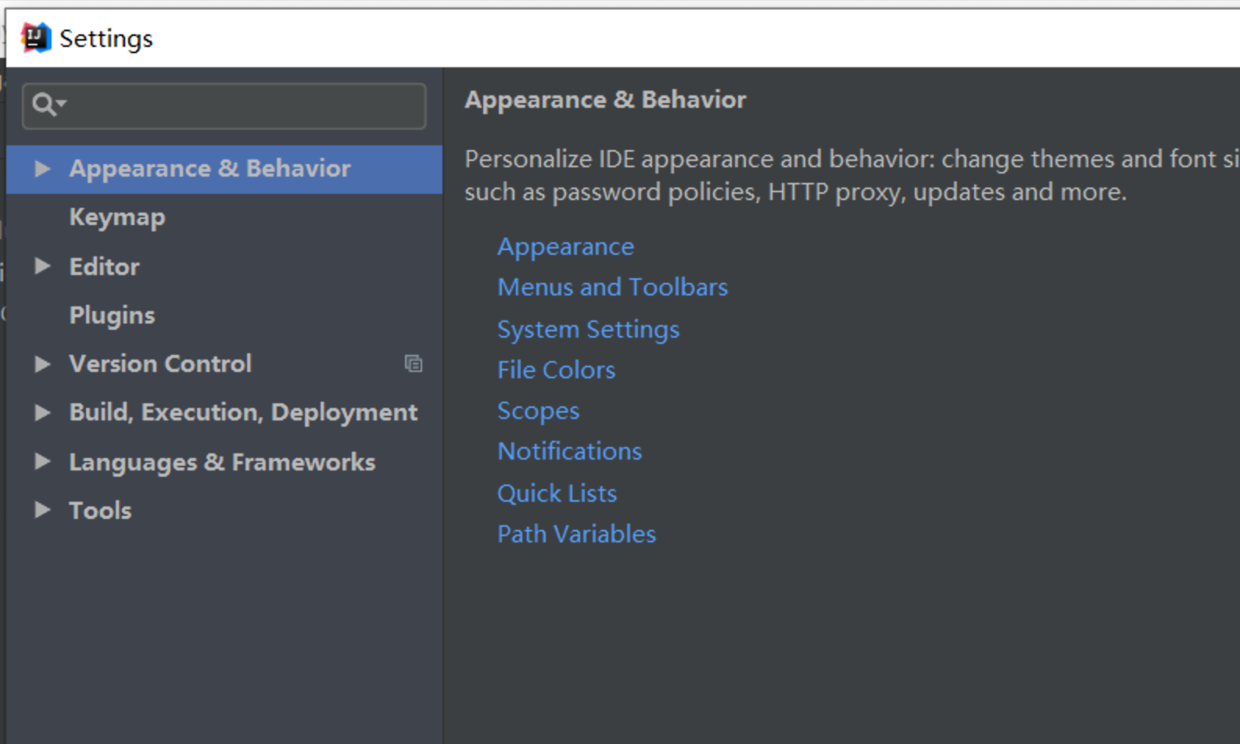Open the Notifications link

click(x=569, y=452)
